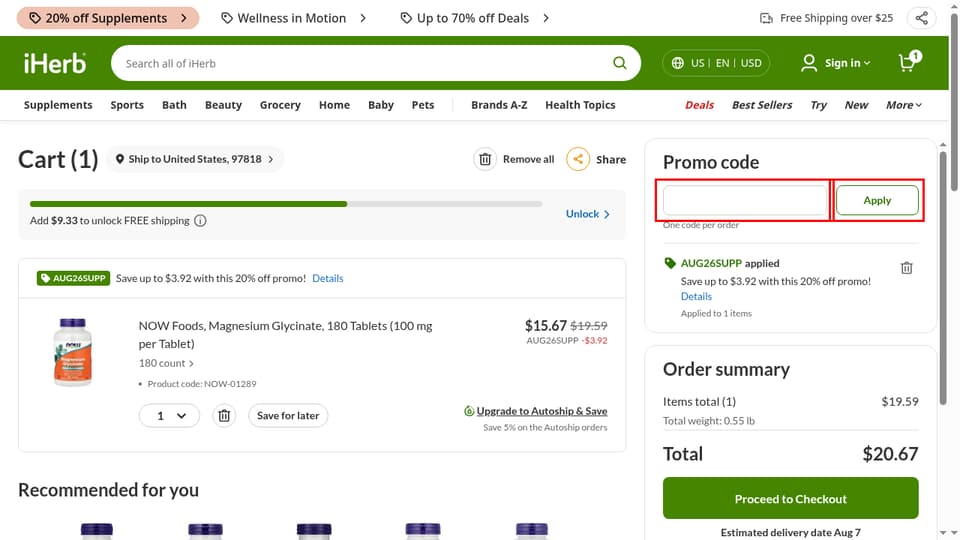Click the Share text beside the orange icon
This screenshot has width=960, height=540.
(x=611, y=159)
